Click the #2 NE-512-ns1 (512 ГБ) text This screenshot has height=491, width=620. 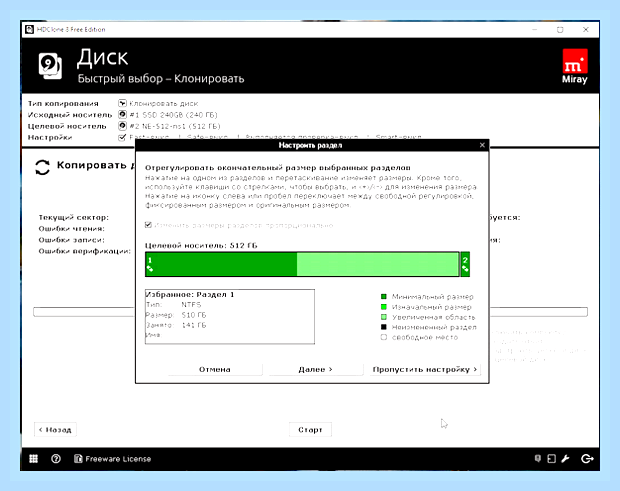click(x=175, y=127)
